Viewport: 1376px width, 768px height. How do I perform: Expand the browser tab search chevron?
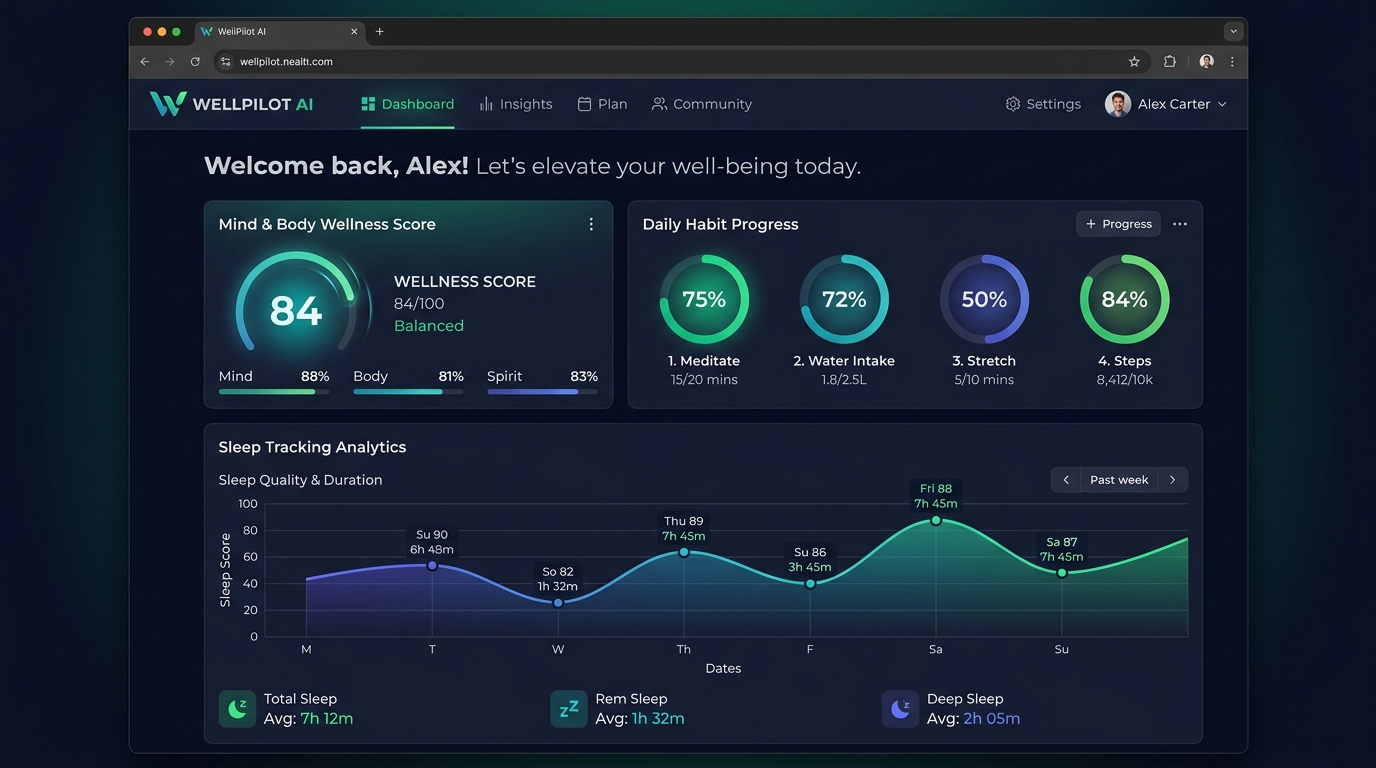coord(1234,32)
